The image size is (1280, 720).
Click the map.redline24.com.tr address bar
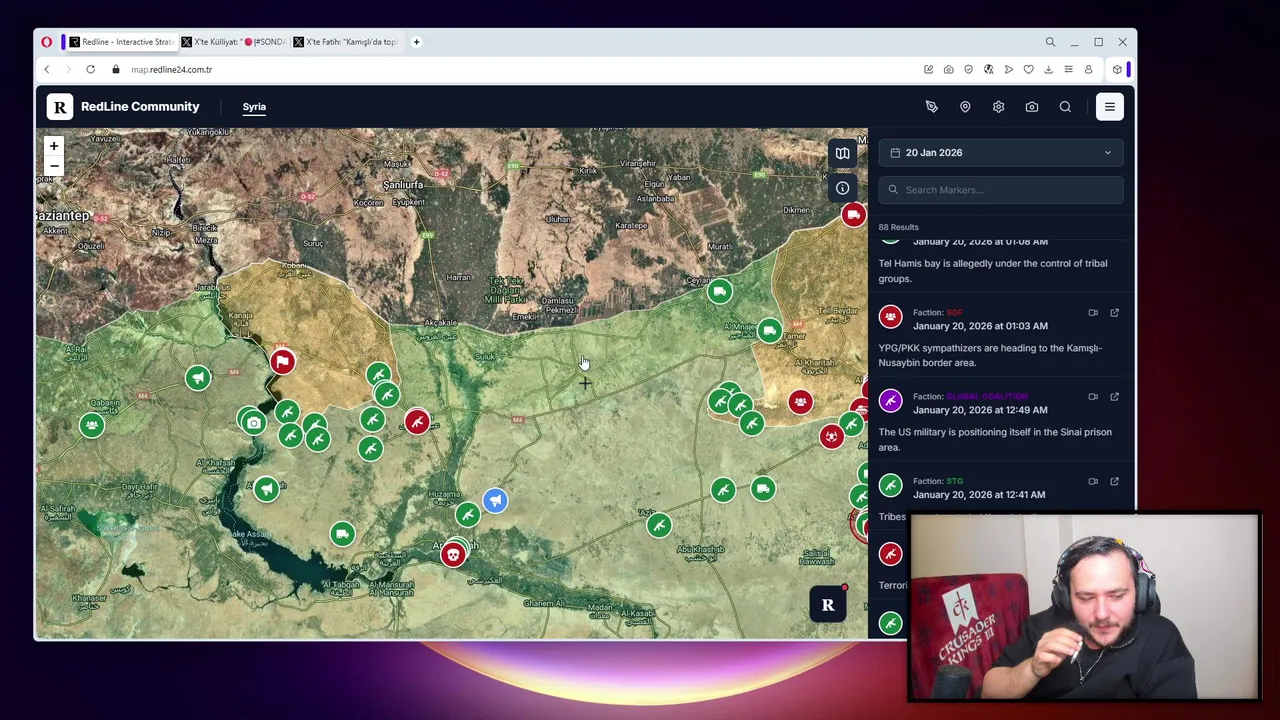point(171,70)
